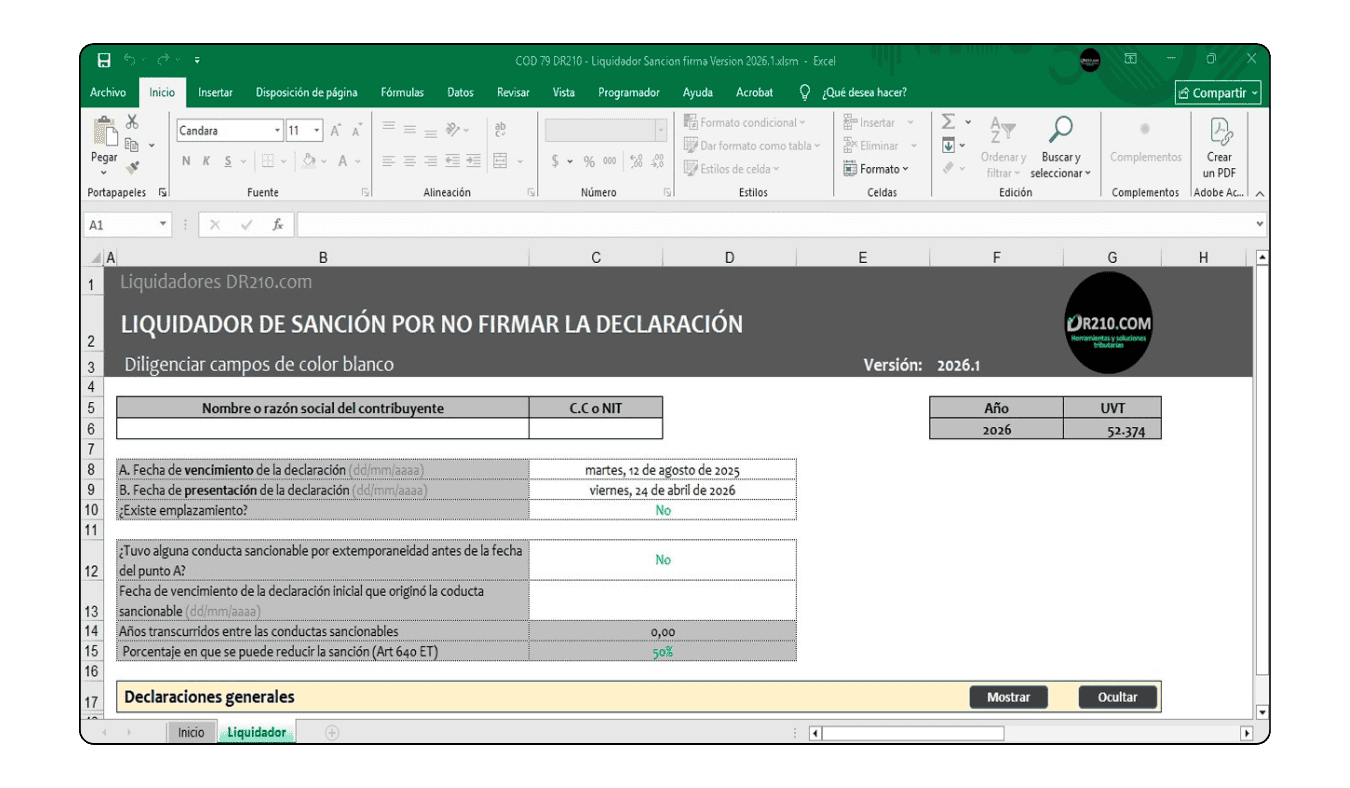
Task: Click the Ocultar button
Action: click(x=1117, y=697)
